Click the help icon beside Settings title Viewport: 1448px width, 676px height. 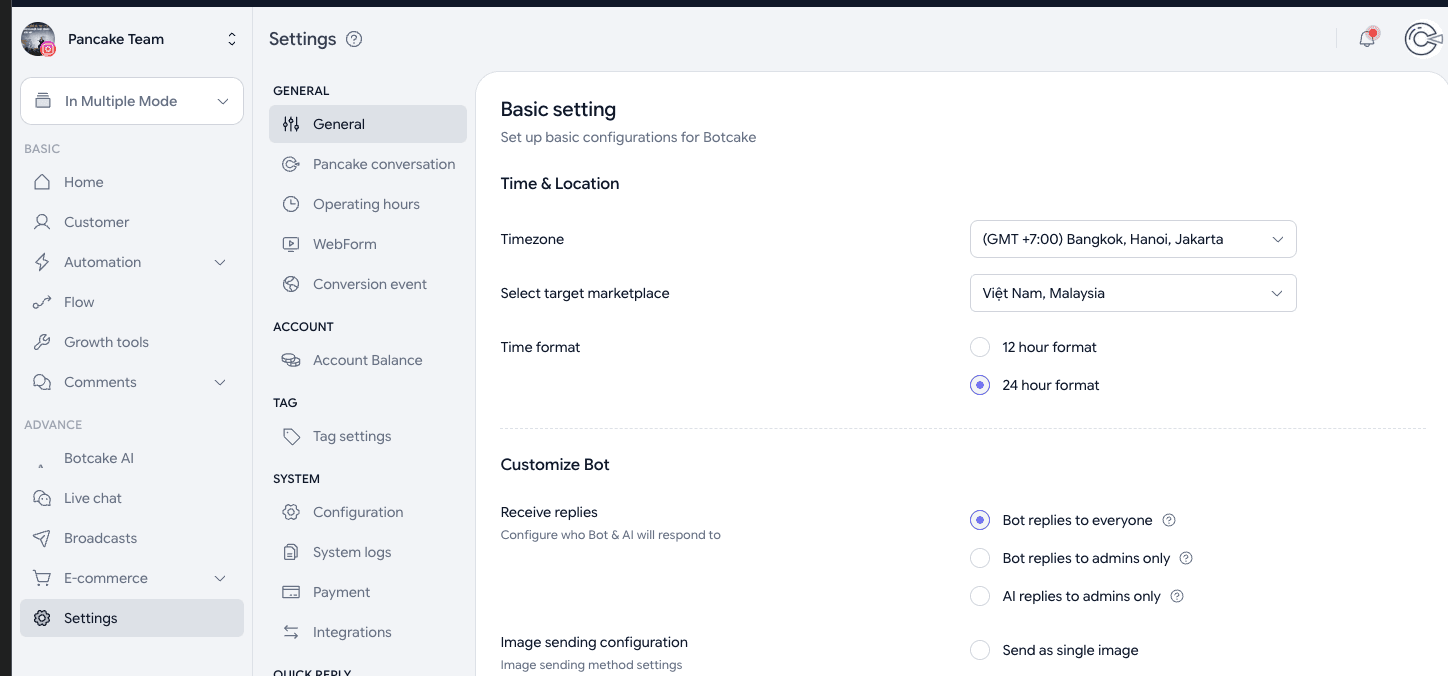[354, 39]
